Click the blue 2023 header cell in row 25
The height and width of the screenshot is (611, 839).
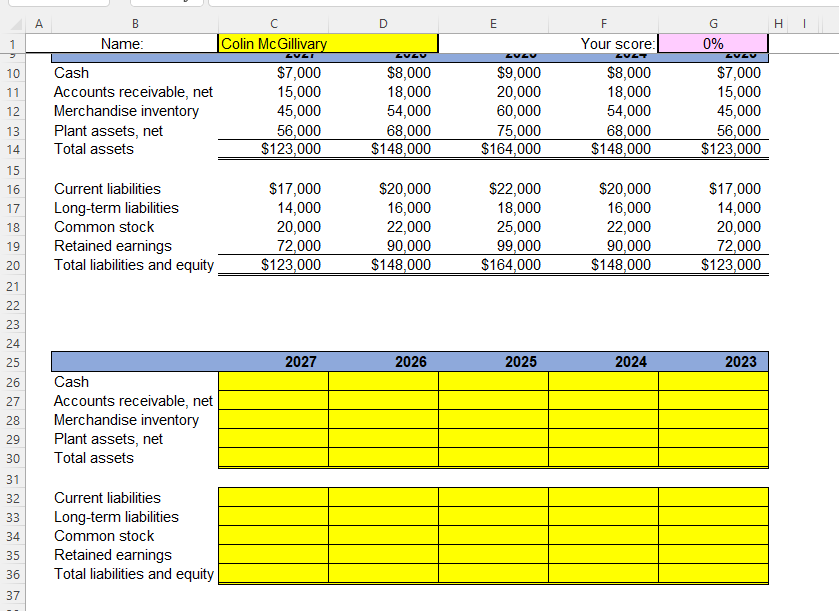coord(712,361)
